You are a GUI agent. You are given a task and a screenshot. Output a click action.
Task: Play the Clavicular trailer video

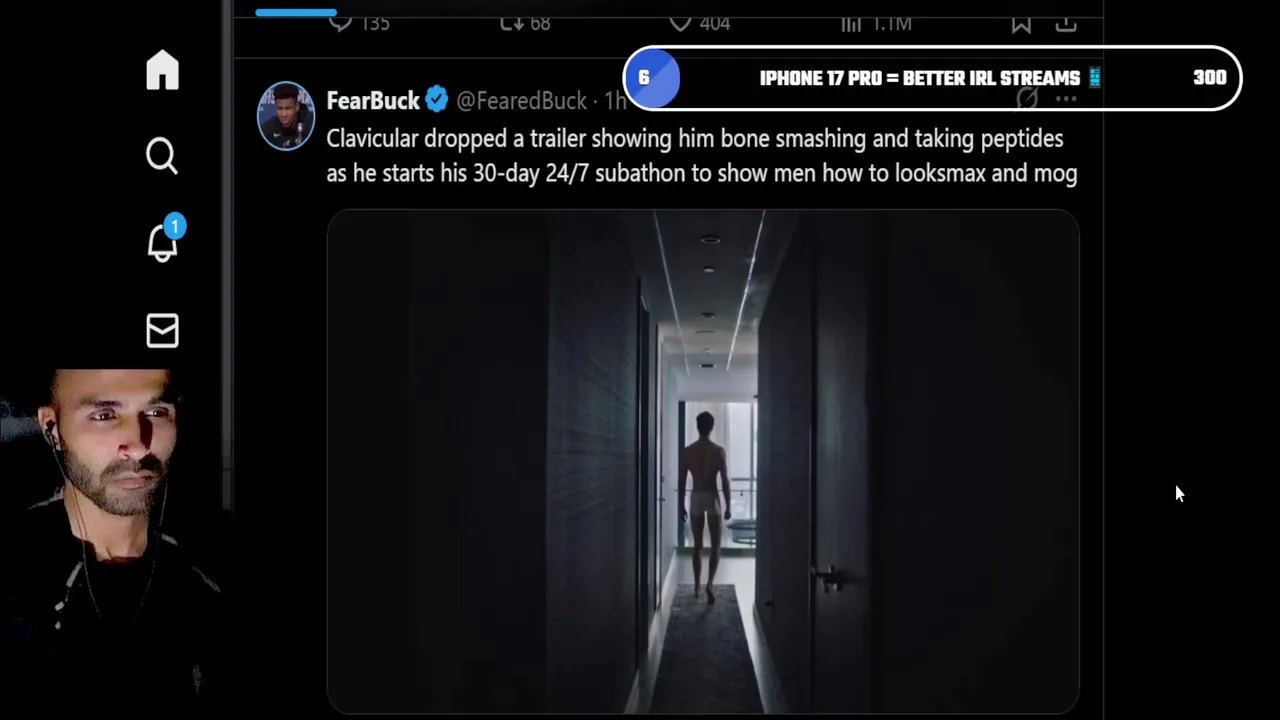click(703, 461)
